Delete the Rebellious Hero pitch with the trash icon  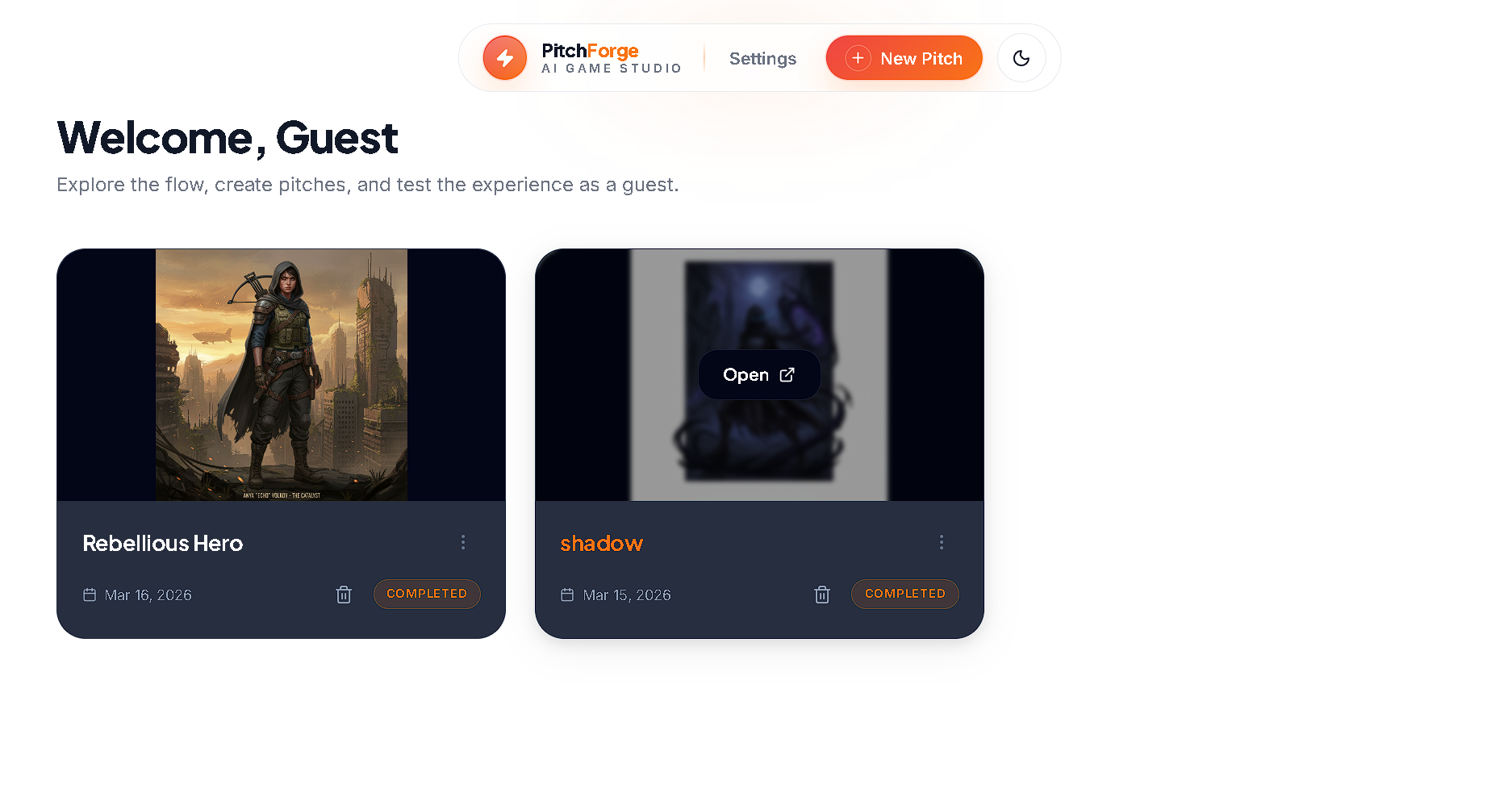[344, 595]
